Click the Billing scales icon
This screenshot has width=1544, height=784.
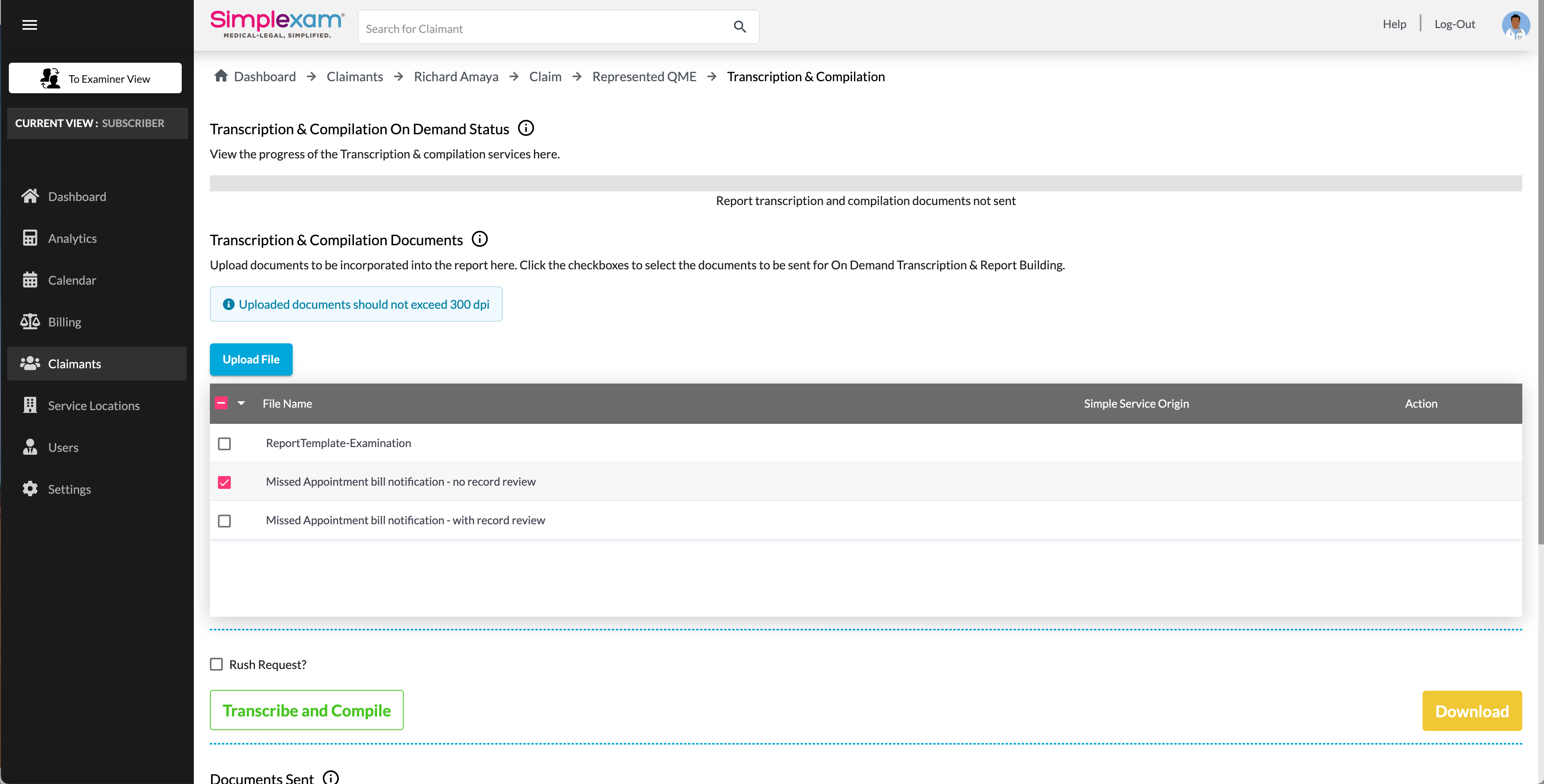tap(30, 322)
